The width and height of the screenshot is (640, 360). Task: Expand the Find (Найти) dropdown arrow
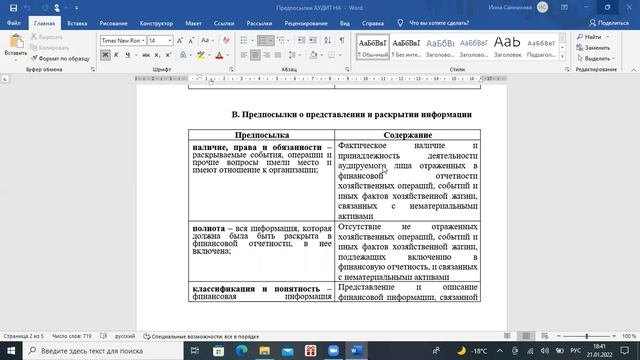[x=607, y=37]
